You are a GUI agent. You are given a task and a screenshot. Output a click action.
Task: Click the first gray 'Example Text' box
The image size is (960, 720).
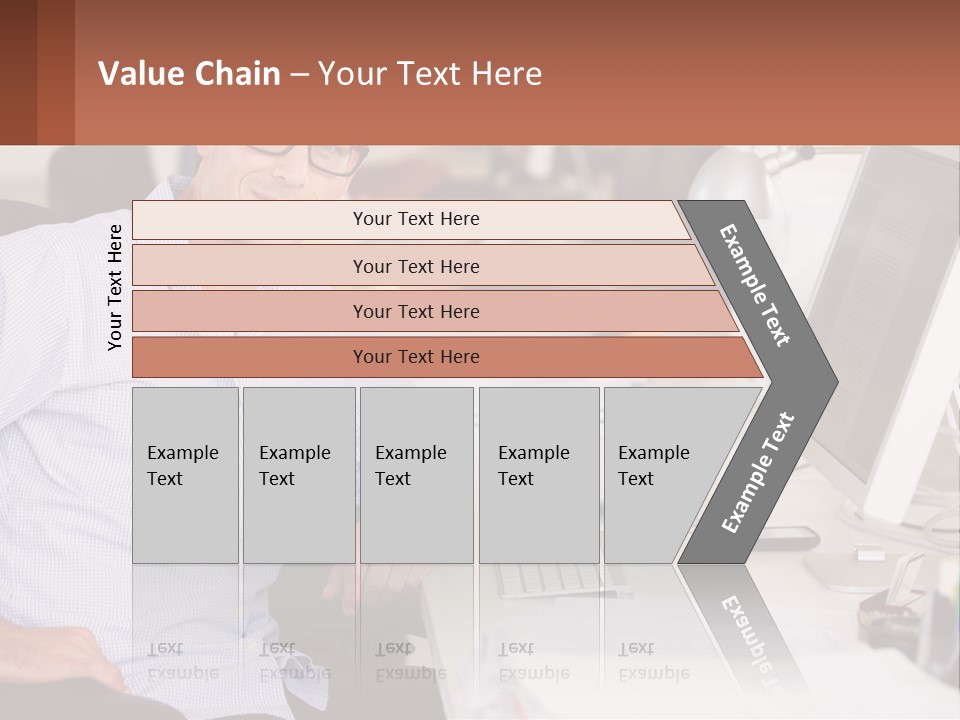click(186, 475)
